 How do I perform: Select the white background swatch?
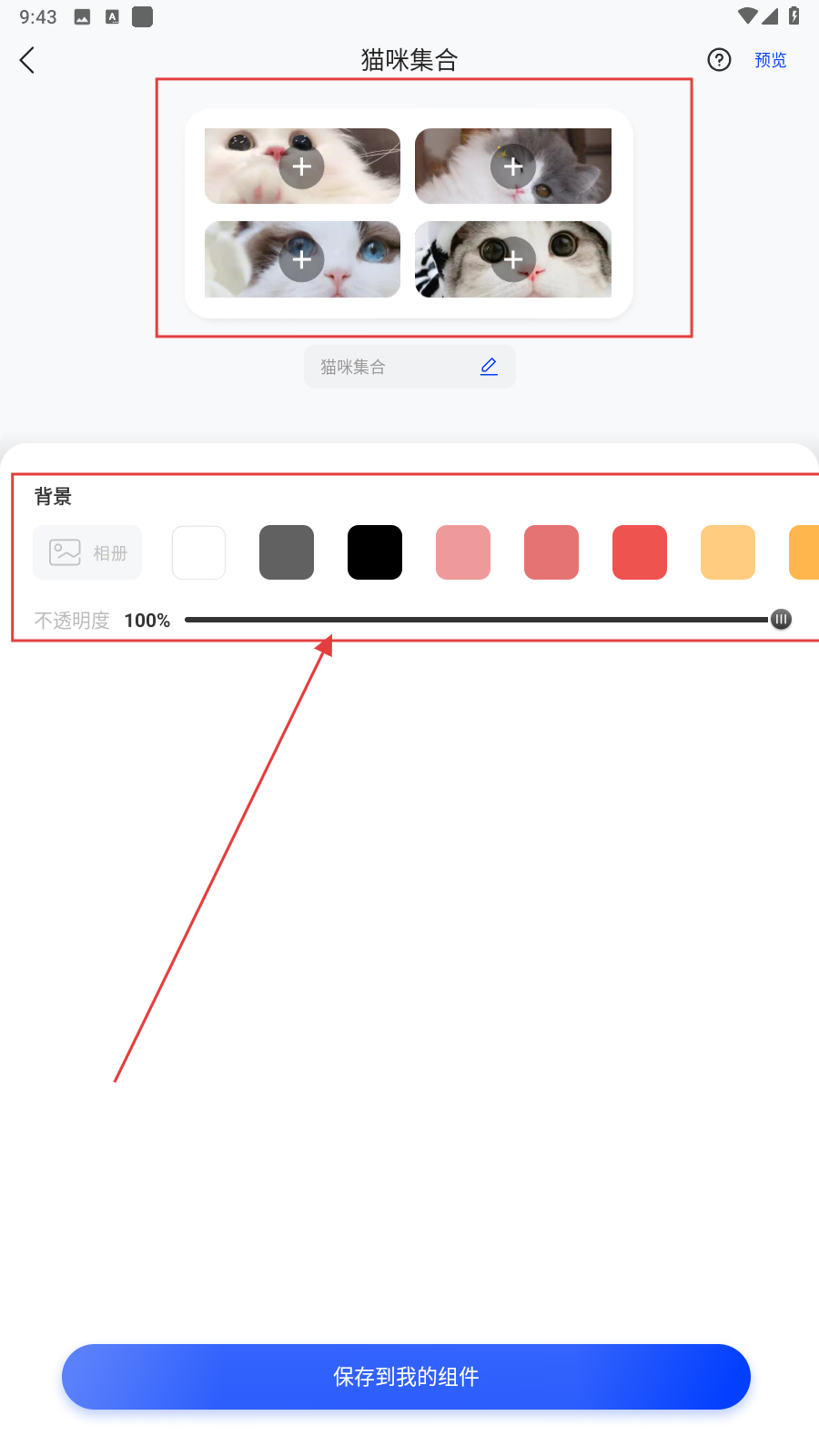click(x=198, y=552)
